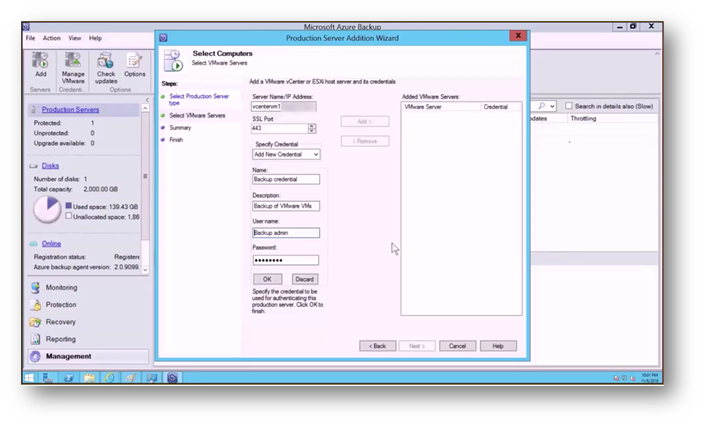Collapse the left navigation pane arrow
Viewport: 706px width, 428px height.
tap(147, 99)
